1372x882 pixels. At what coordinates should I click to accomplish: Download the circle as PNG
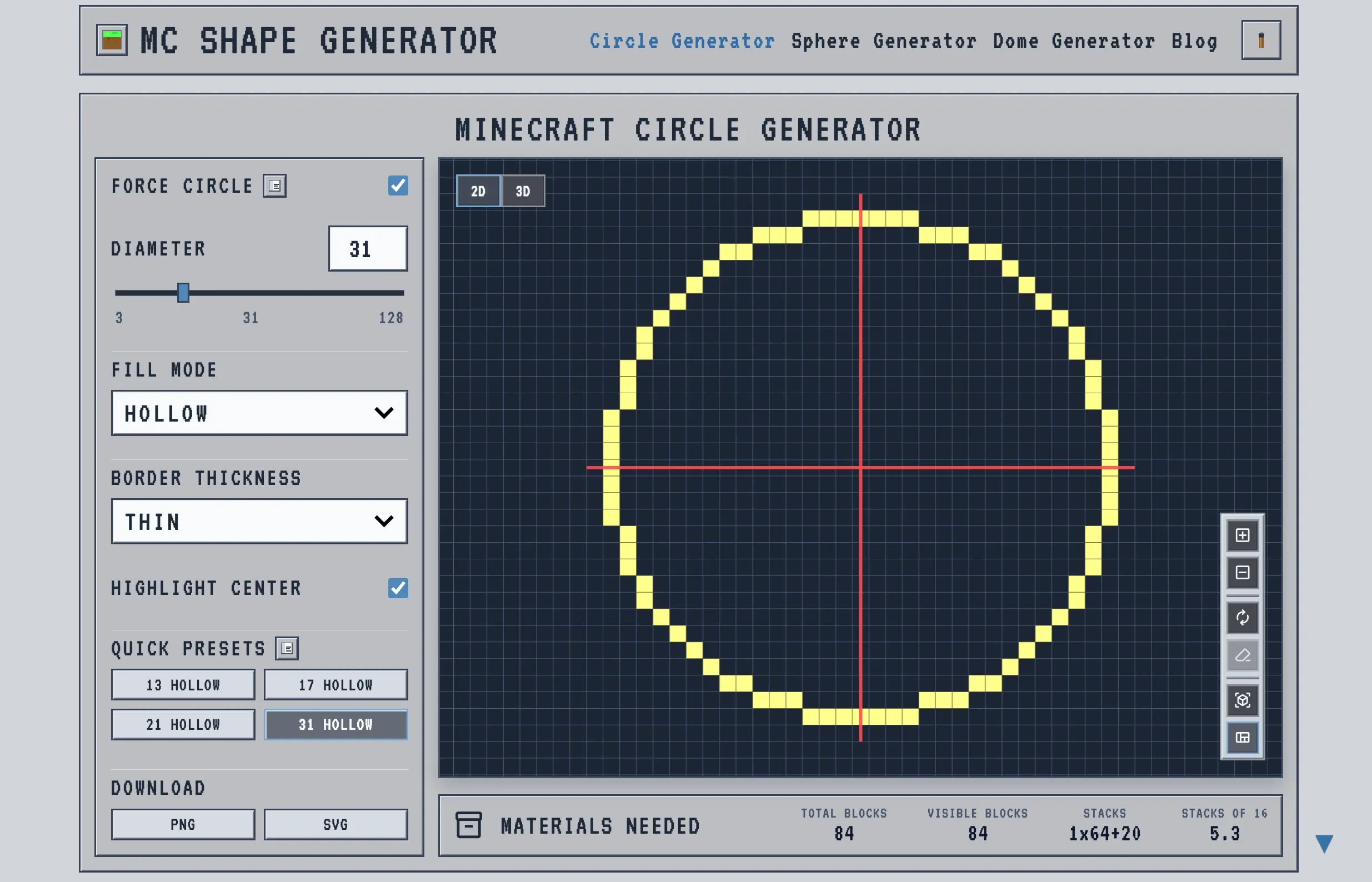[183, 824]
